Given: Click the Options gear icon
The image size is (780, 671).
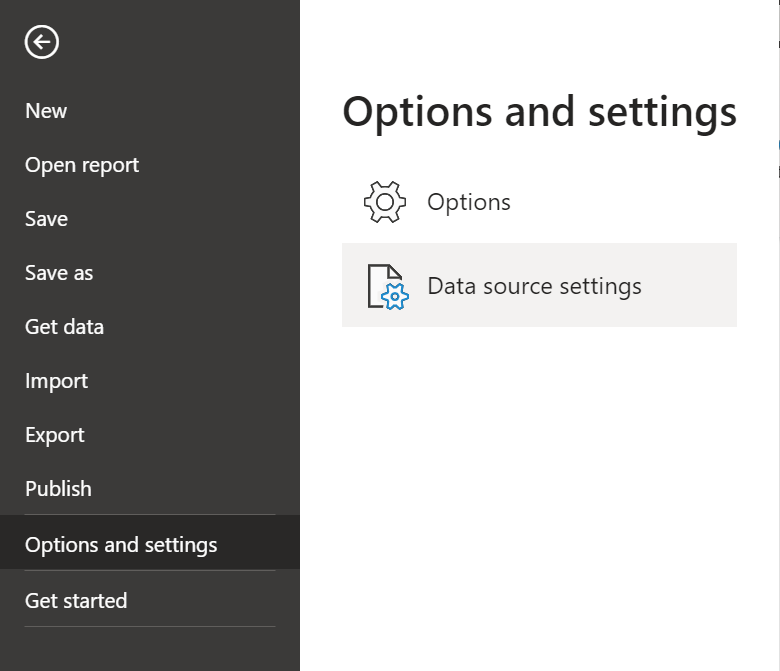Looking at the screenshot, I should pyautogui.click(x=384, y=202).
